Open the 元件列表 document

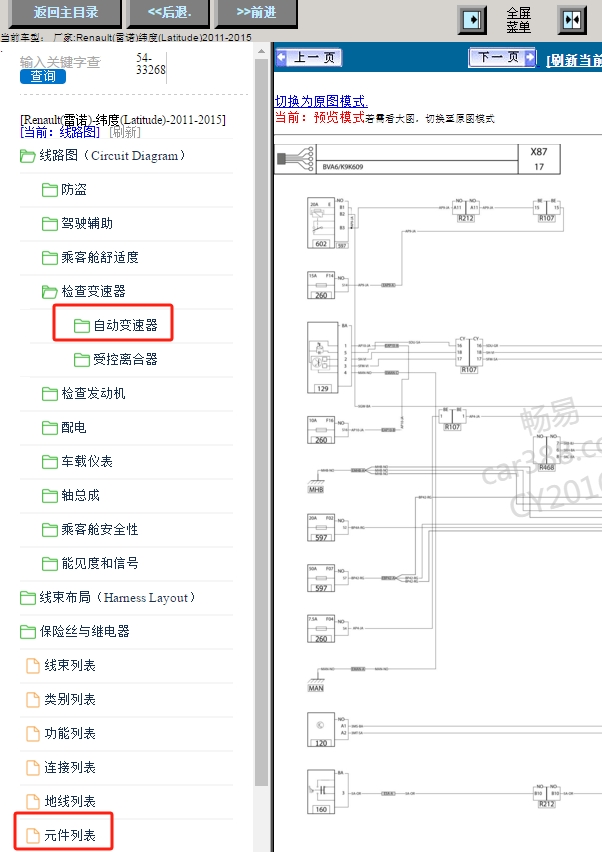click(61, 835)
